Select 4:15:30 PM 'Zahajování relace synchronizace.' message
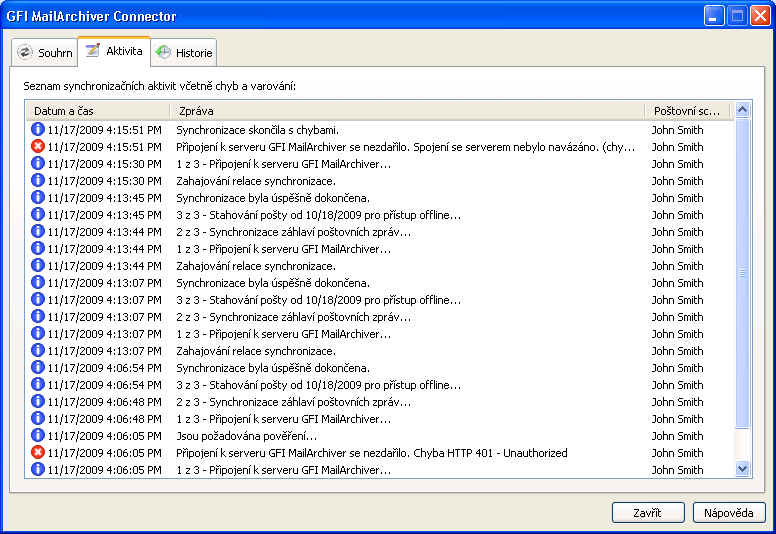The width and height of the screenshot is (776, 534). 256,181
